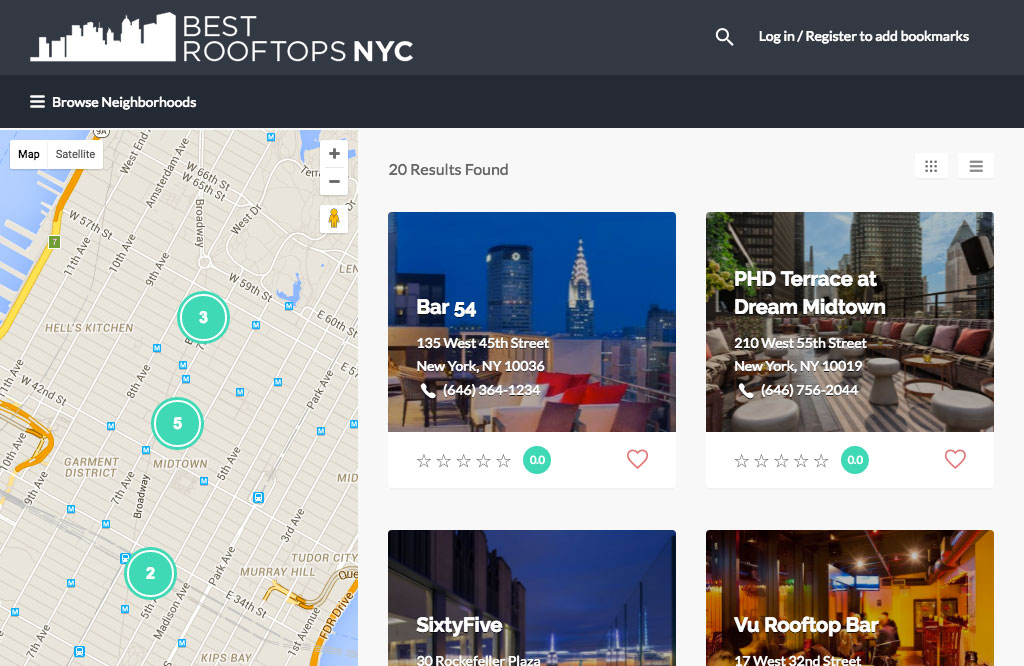Image resolution: width=1024 pixels, height=666 pixels.
Task: Click Bar 54 rating badge 0.0
Action: [x=537, y=460]
